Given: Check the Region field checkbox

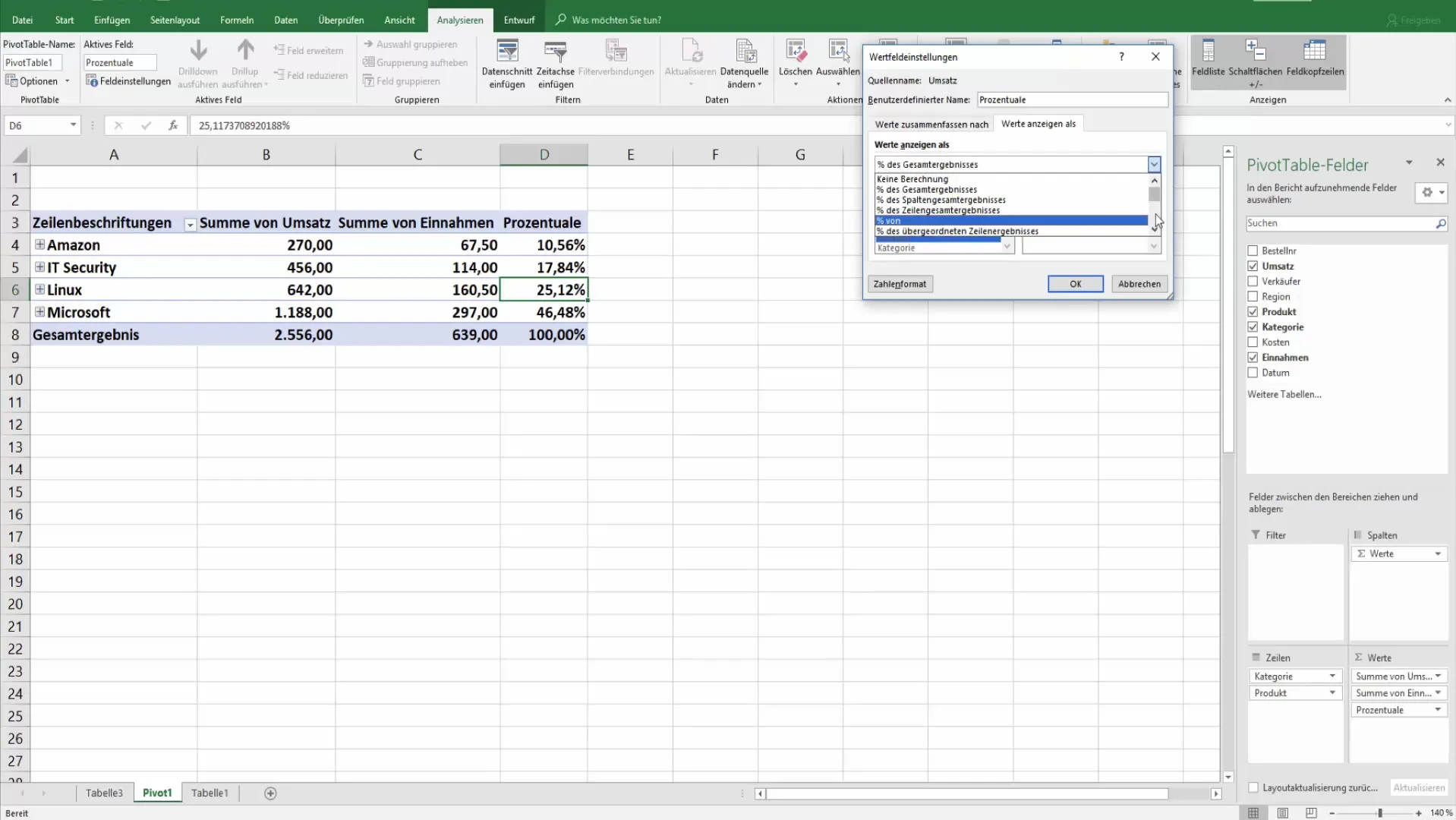Looking at the screenshot, I should click(1253, 296).
